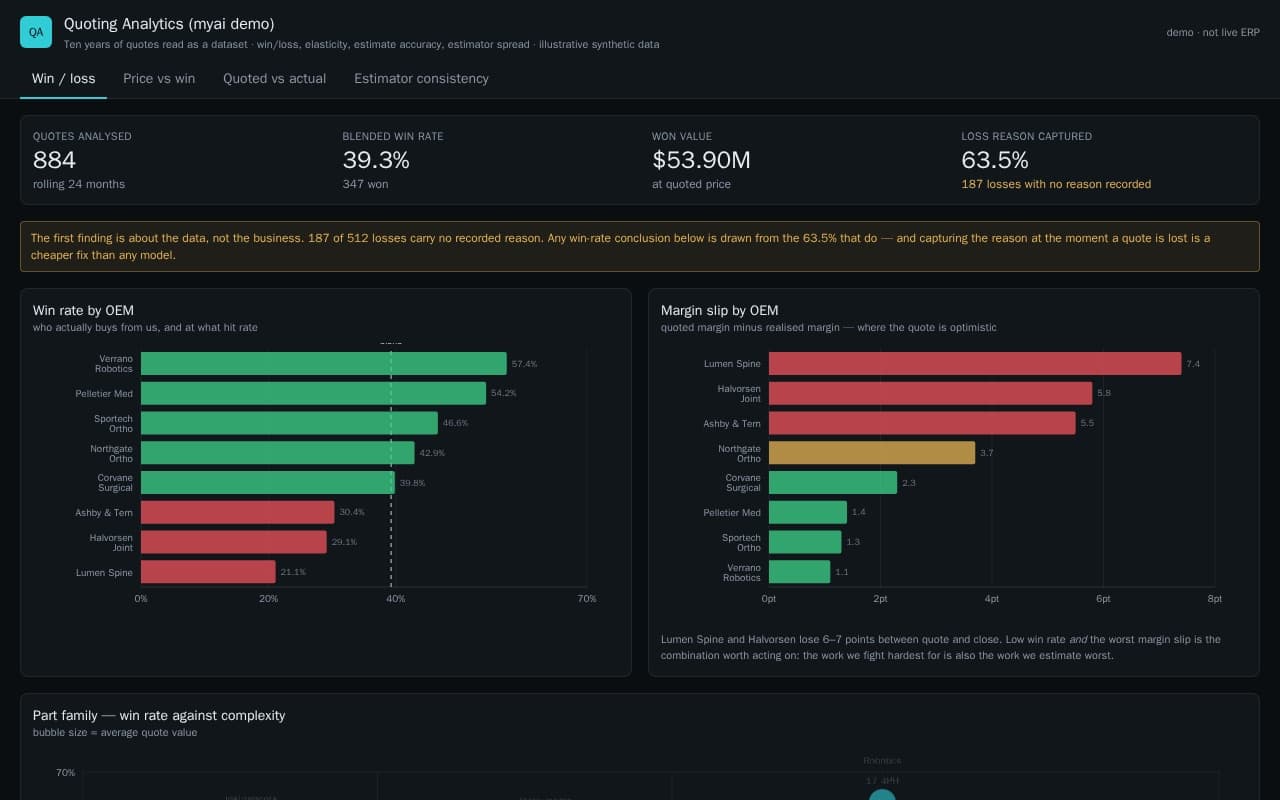Click the Verrano Robotics 1.1 margin slip bar
The image size is (1280, 800).
(x=800, y=572)
